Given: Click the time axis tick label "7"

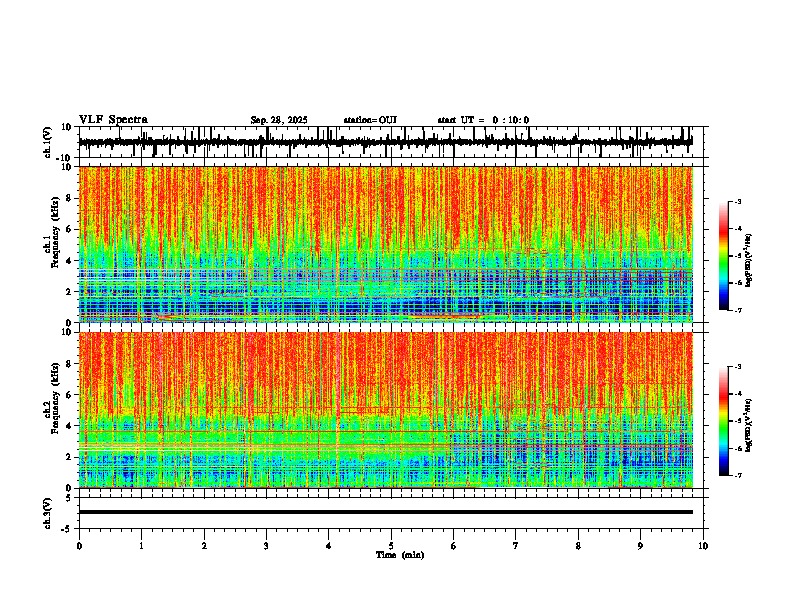Looking at the screenshot, I should (x=516, y=546).
